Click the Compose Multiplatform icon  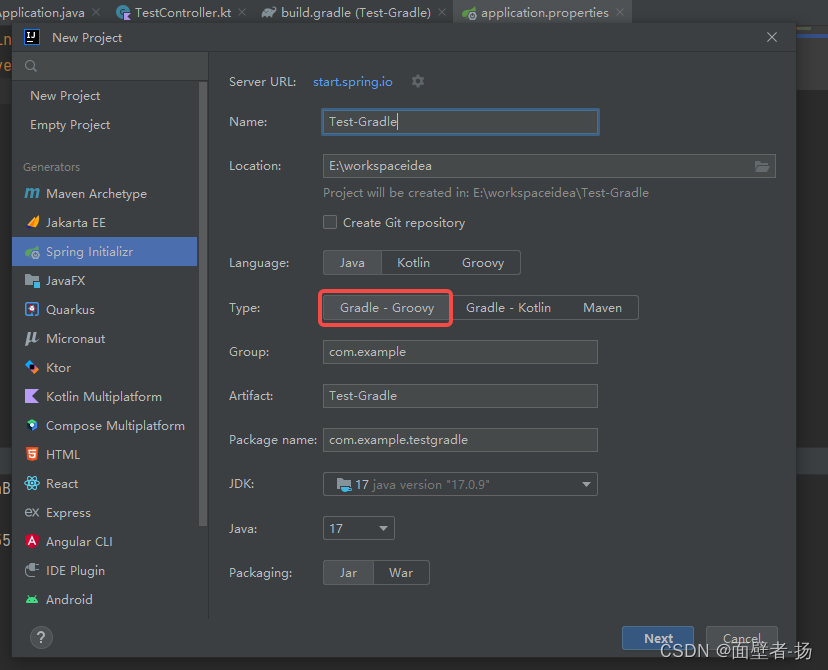coord(32,426)
